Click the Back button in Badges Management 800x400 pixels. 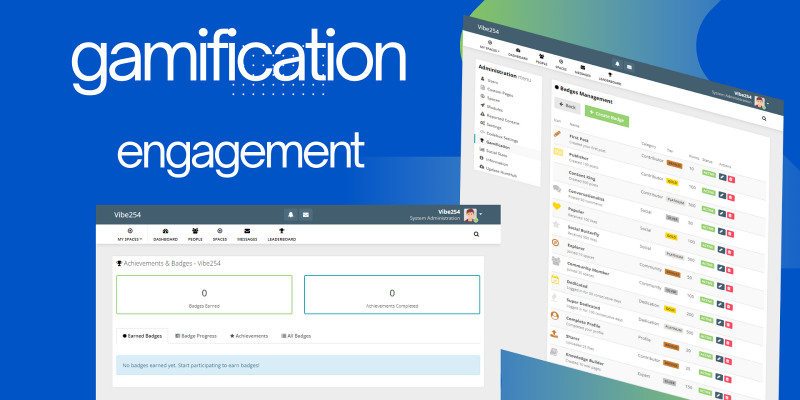[567, 105]
